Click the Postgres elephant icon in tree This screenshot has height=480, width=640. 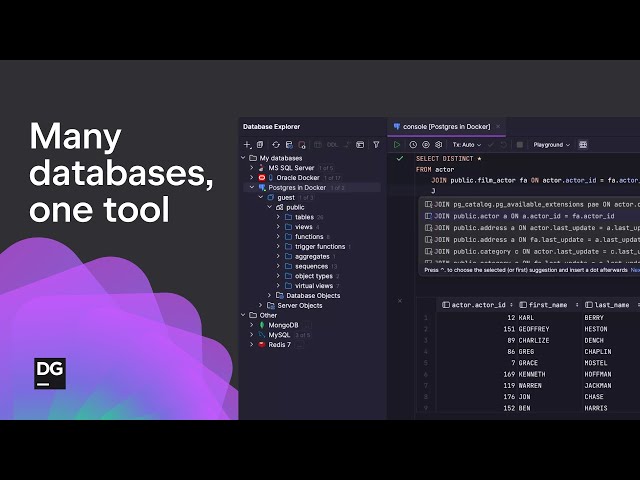point(262,187)
